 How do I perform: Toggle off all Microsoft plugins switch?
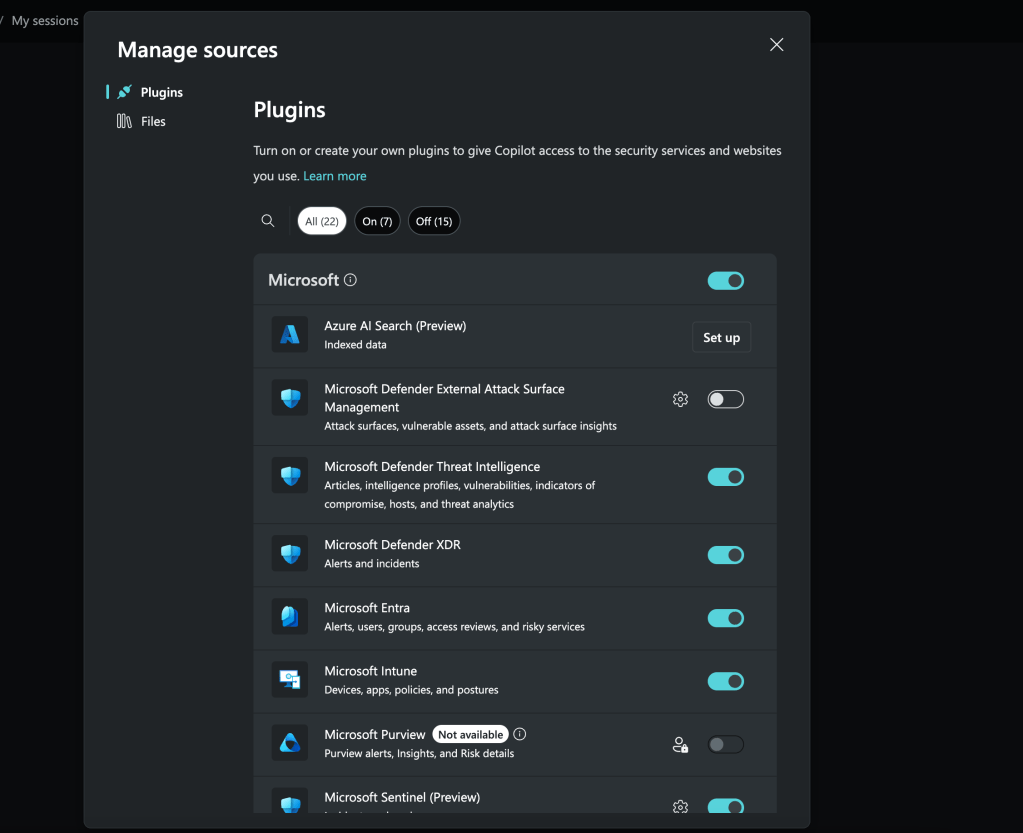(725, 281)
